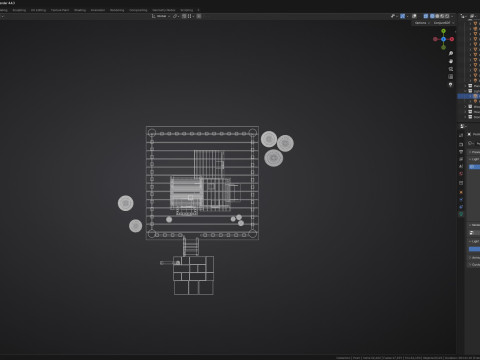Select material preview viewport shading
This screenshot has width=480, height=360.
442,16
